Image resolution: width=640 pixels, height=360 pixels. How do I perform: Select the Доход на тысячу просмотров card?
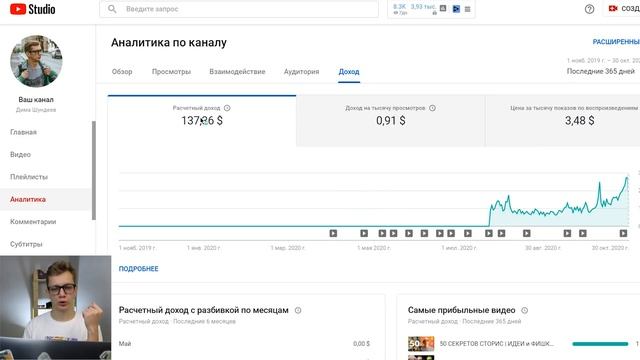point(391,121)
